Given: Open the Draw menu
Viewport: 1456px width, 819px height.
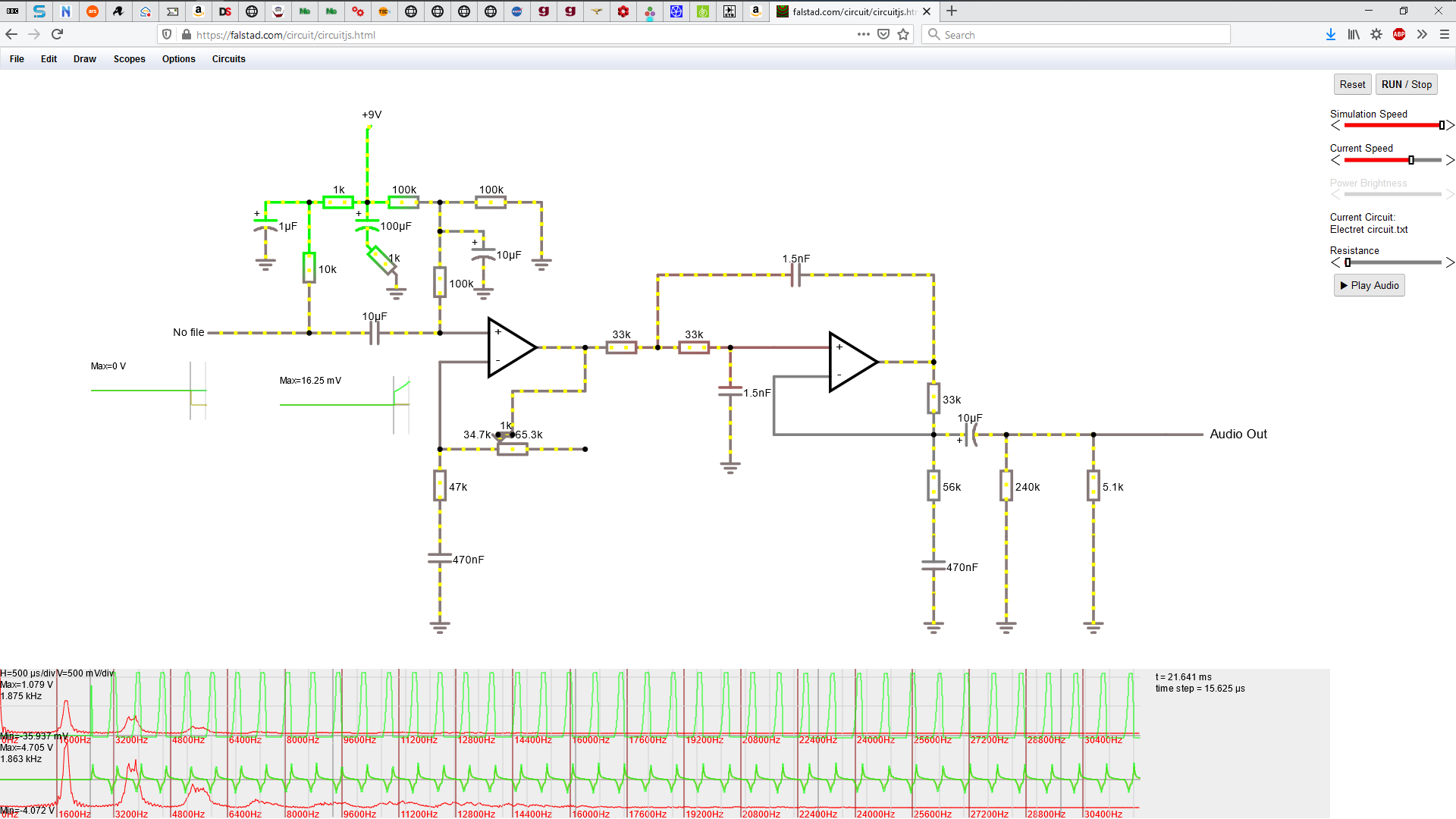Looking at the screenshot, I should [85, 59].
